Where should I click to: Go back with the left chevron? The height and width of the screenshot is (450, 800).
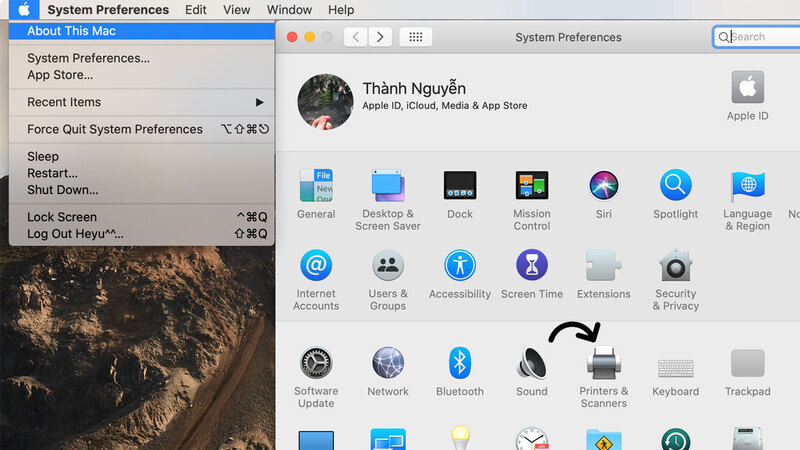(x=356, y=37)
